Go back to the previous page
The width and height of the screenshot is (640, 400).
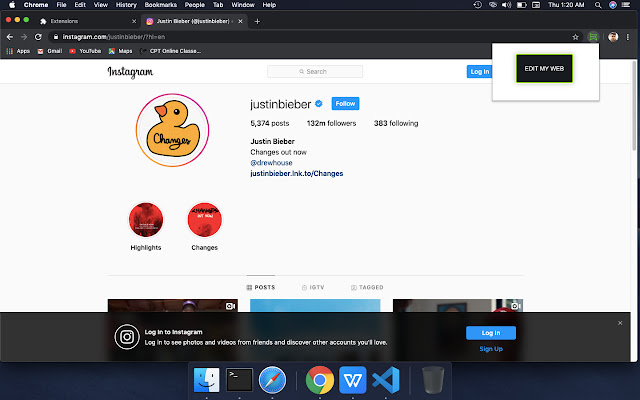(10, 37)
